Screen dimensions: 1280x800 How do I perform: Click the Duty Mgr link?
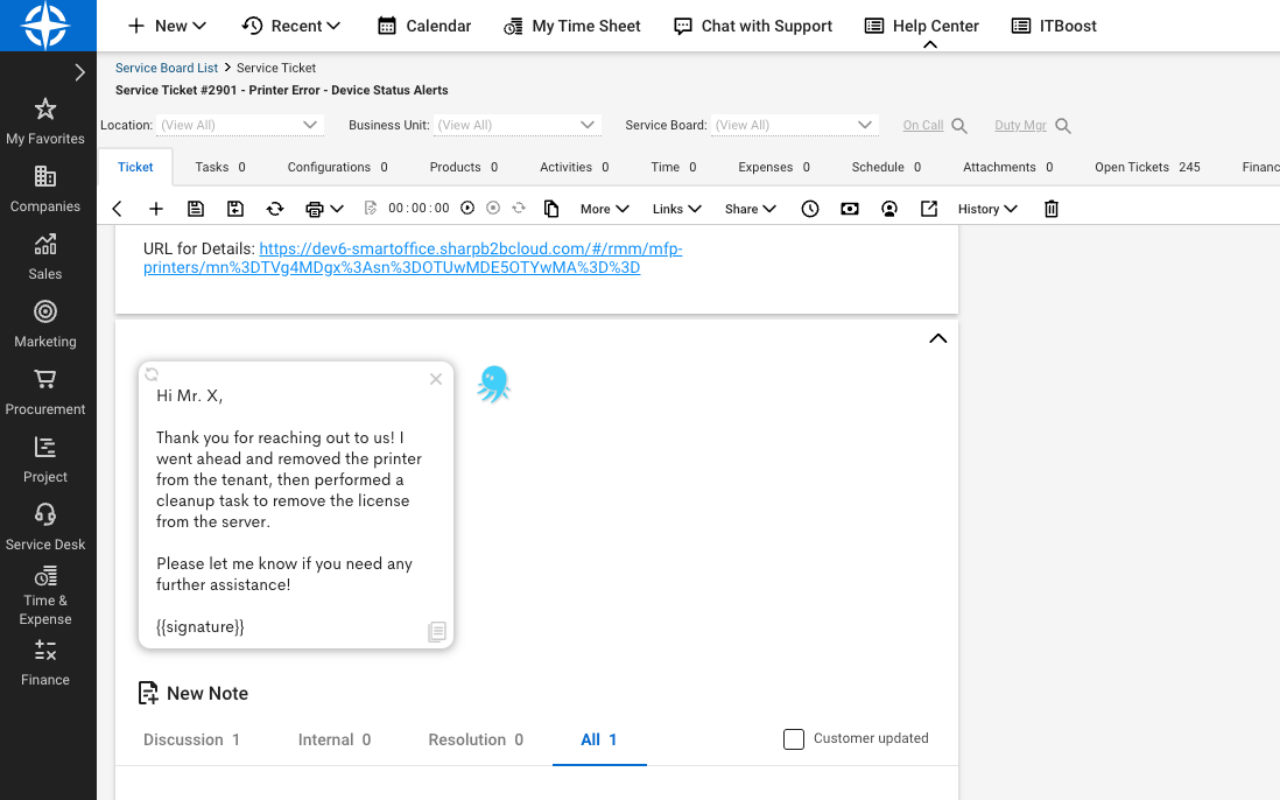tap(1020, 125)
